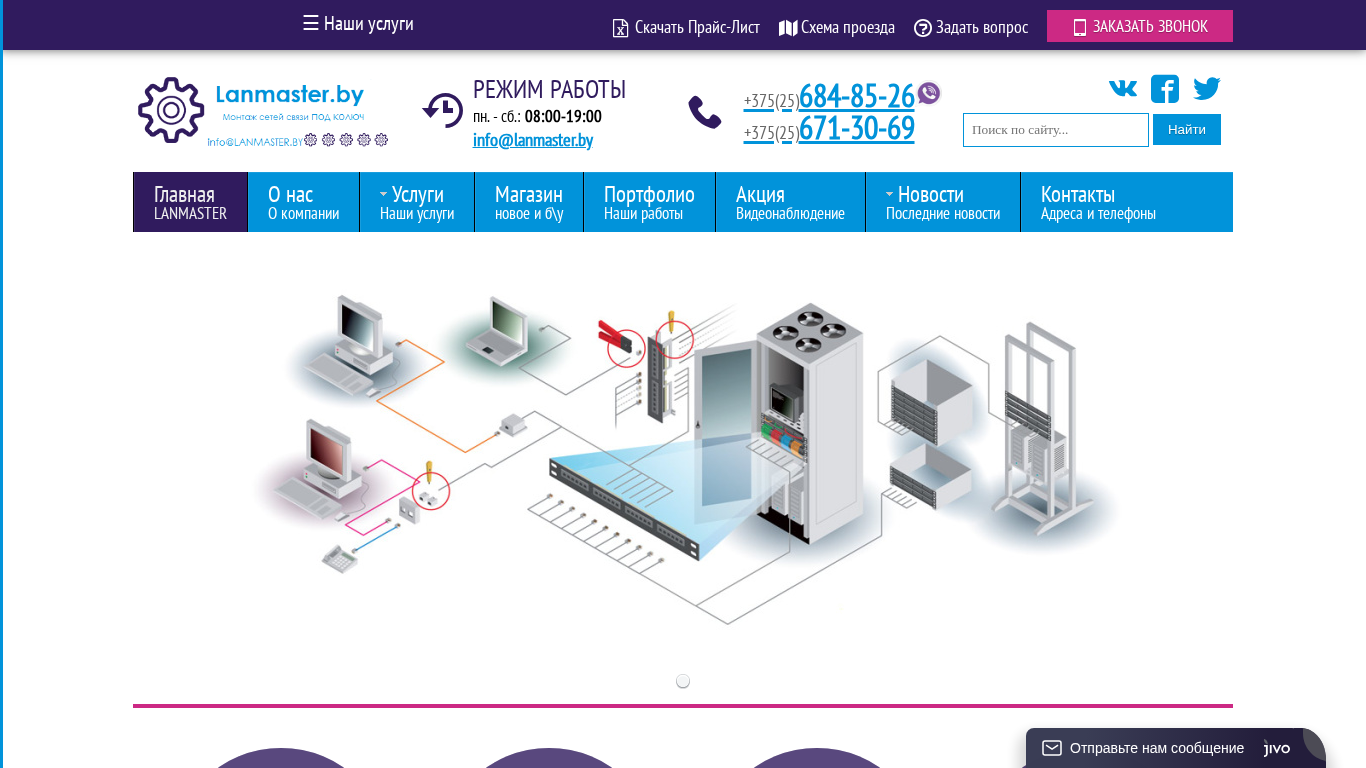Open the Портфолио menu item
Screen dimensions: 1366x768
point(649,202)
